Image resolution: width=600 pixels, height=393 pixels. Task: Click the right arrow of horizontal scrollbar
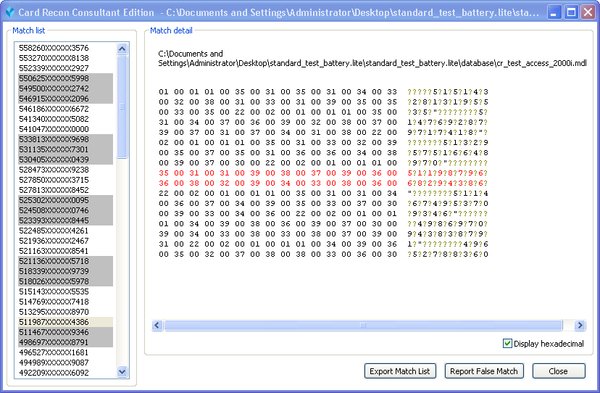[580, 325]
